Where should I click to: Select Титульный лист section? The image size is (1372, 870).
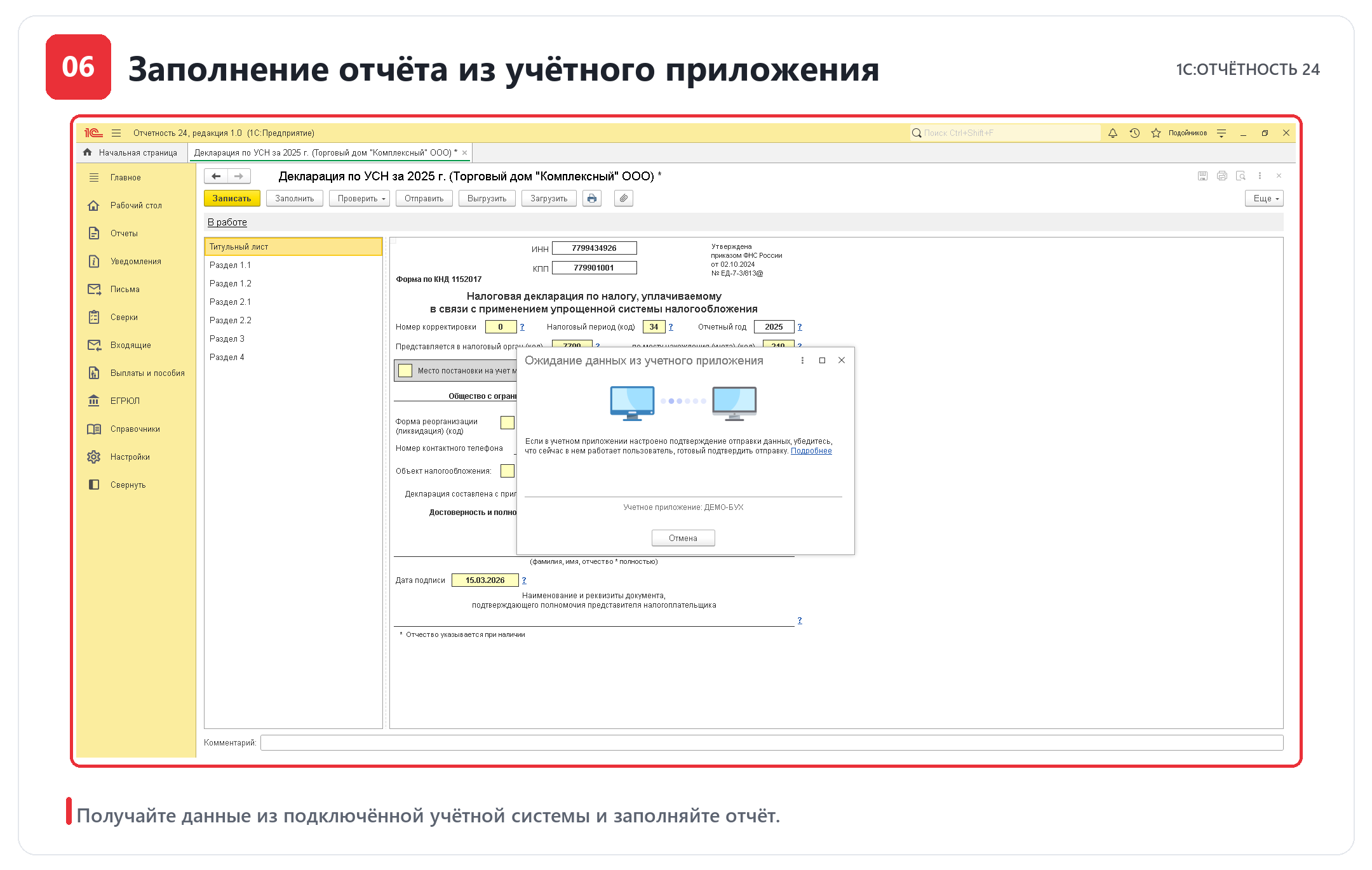pyautogui.click(x=293, y=246)
